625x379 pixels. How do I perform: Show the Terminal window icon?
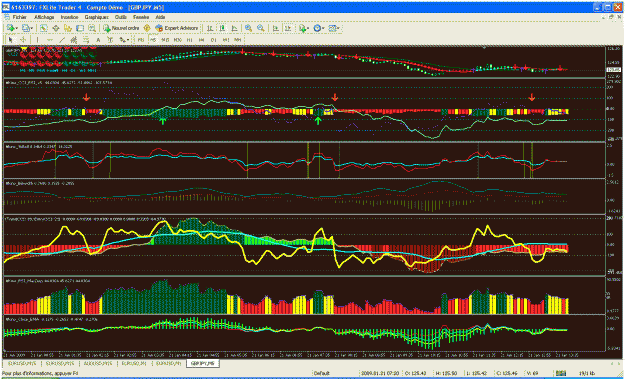click(80, 28)
